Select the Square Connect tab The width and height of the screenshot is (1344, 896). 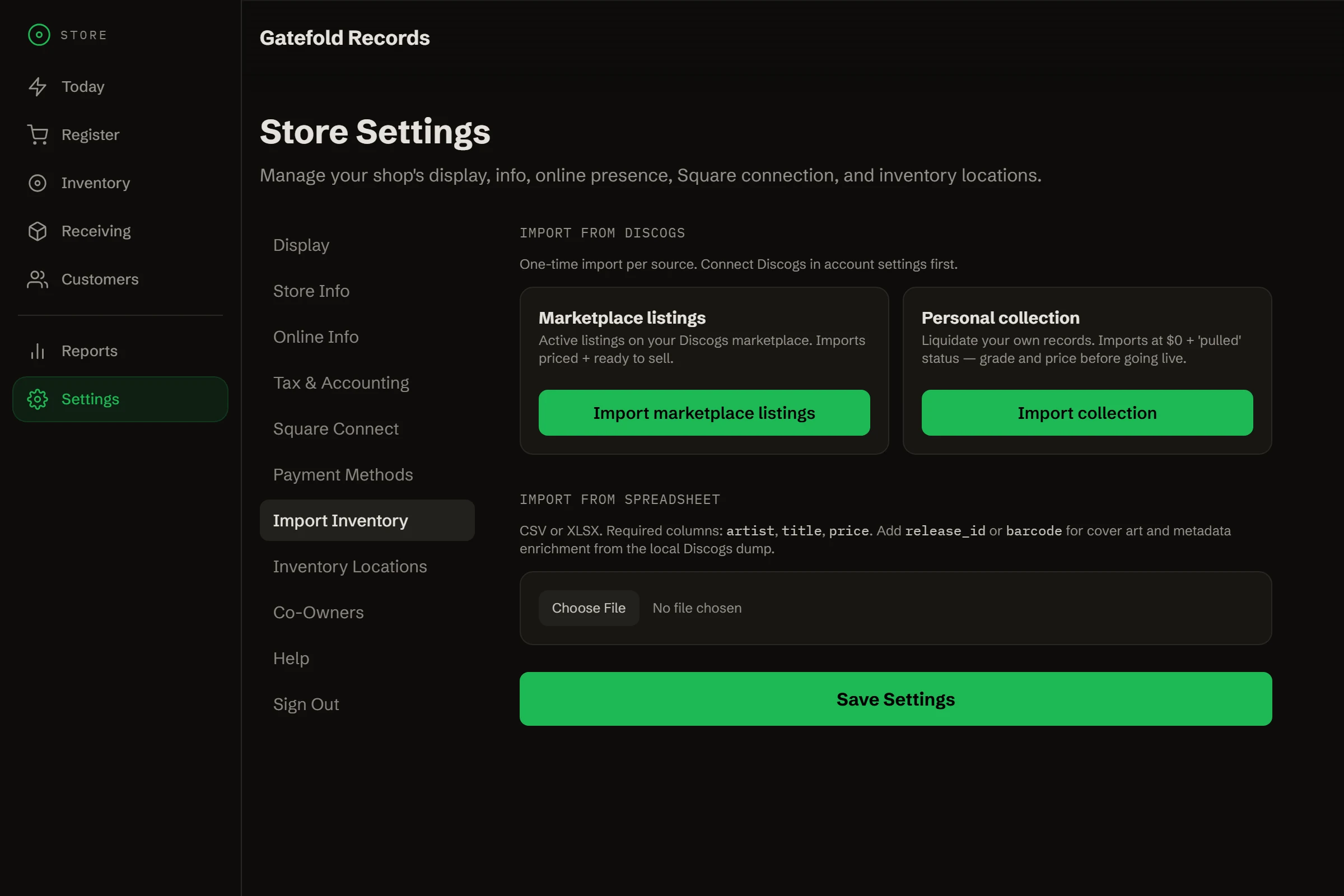click(x=367, y=428)
